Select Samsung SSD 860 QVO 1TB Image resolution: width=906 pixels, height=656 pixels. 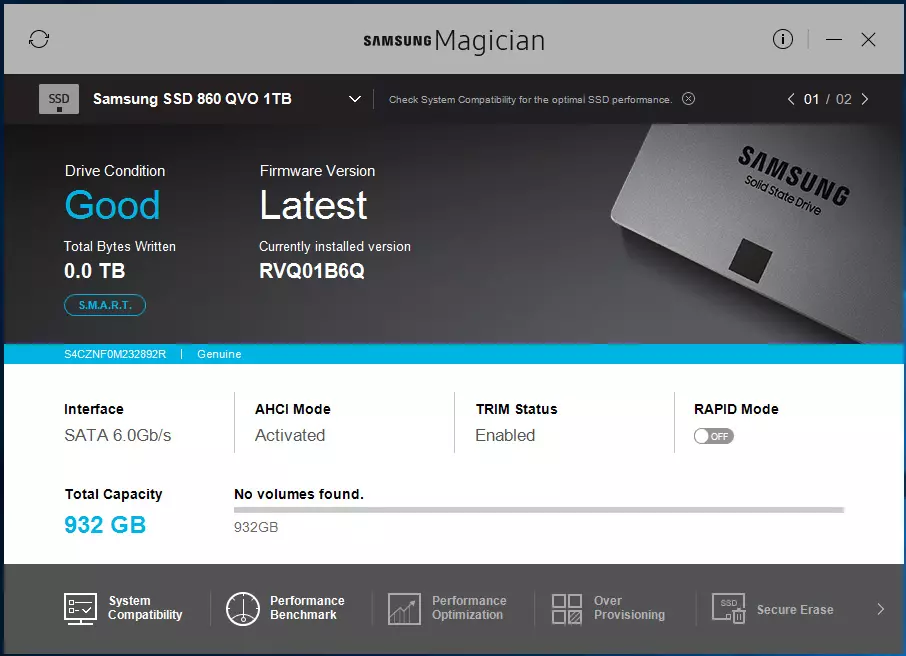coord(192,99)
